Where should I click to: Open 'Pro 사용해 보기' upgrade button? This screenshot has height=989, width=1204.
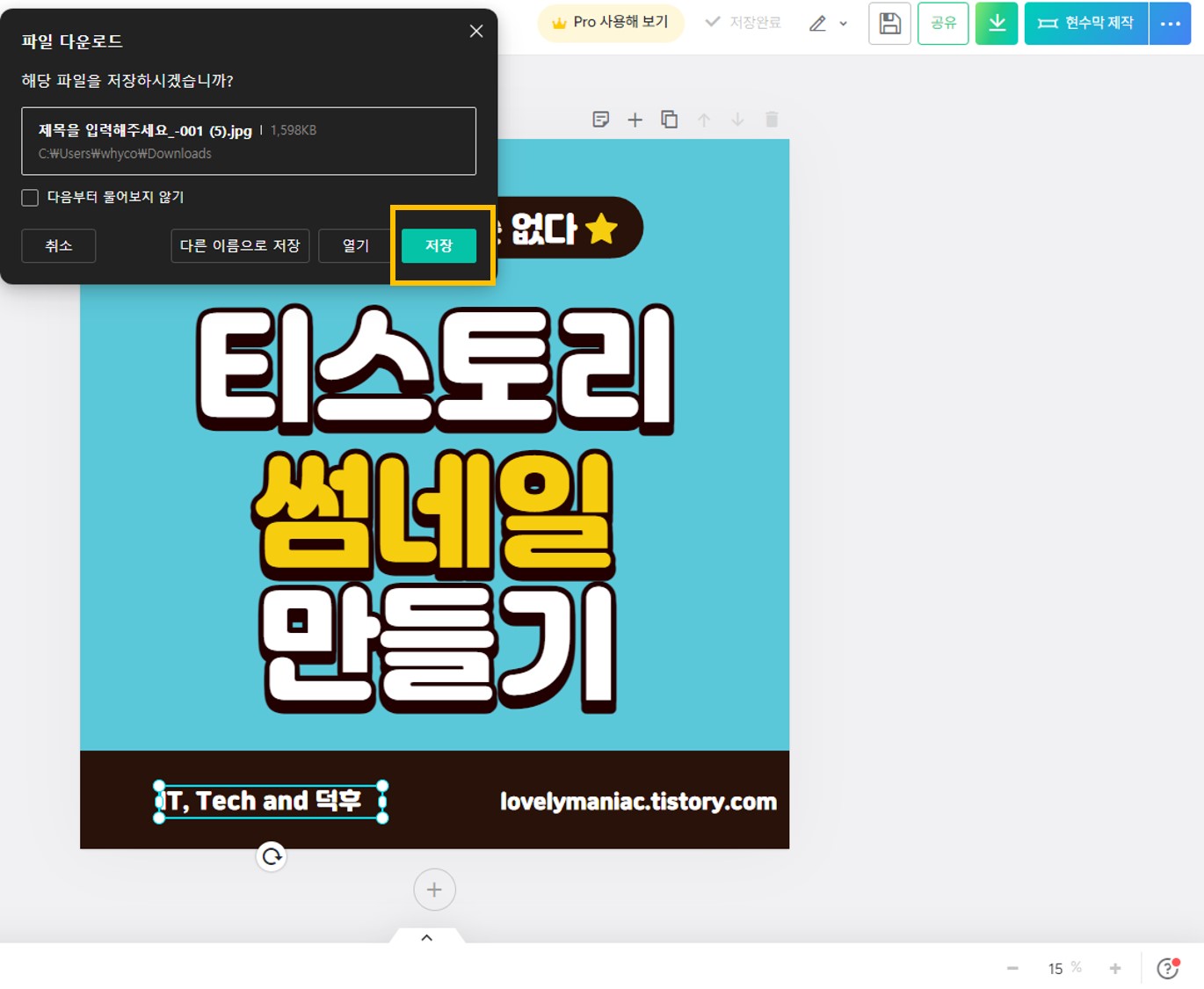tap(611, 22)
